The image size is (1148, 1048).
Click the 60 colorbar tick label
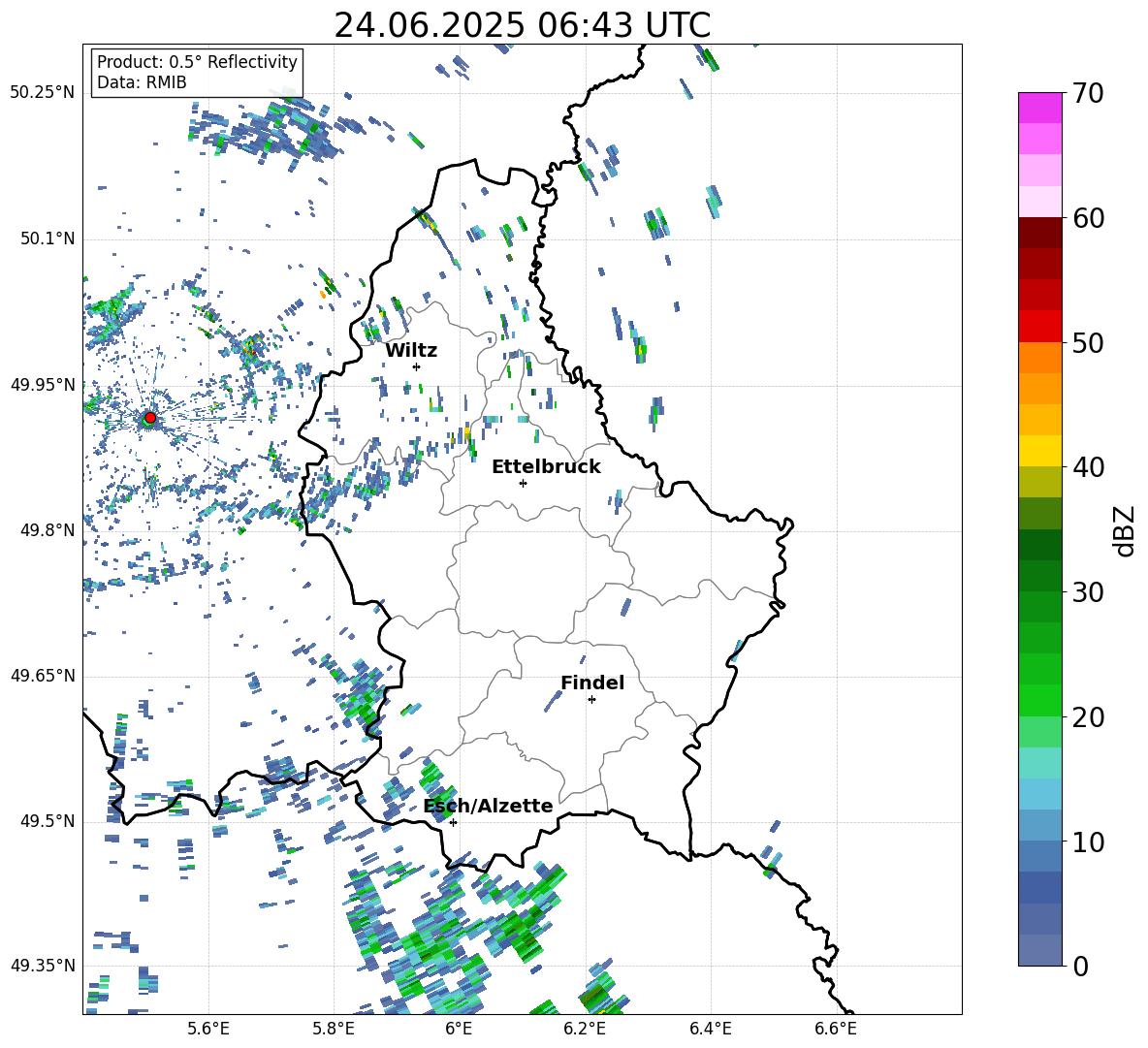[x=1089, y=218]
